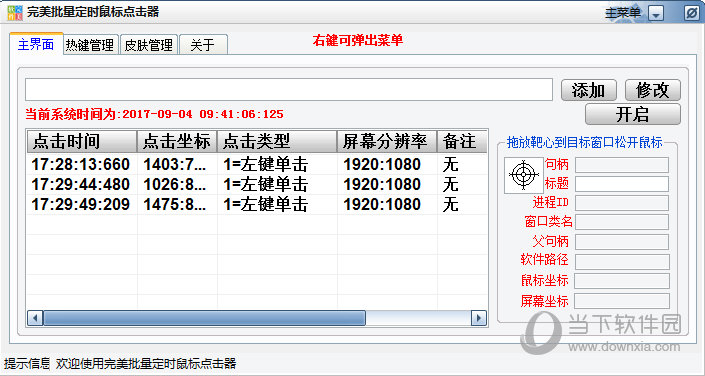Click the 屏幕坐标 field

(622, 301)
